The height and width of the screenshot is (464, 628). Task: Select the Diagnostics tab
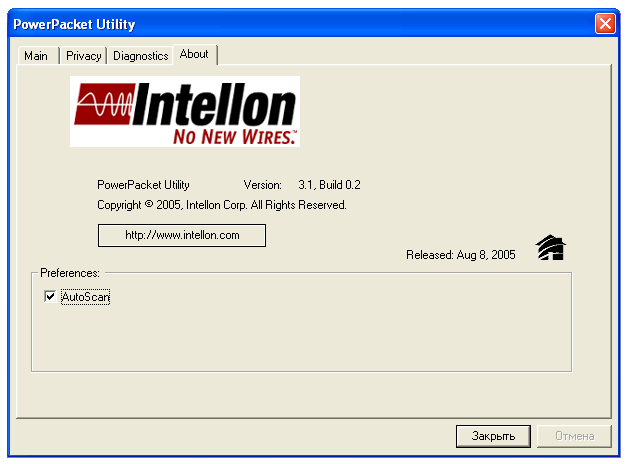(x=140, y=56)
